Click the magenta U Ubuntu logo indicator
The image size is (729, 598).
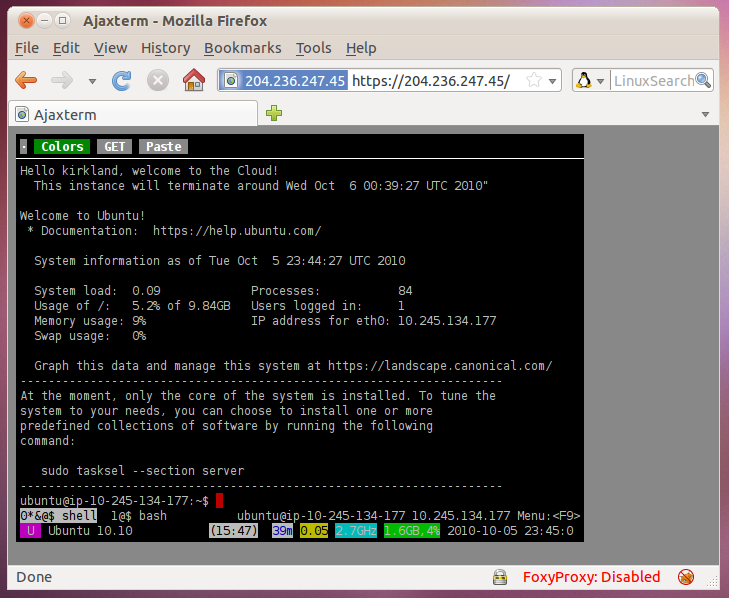point(30,531)
